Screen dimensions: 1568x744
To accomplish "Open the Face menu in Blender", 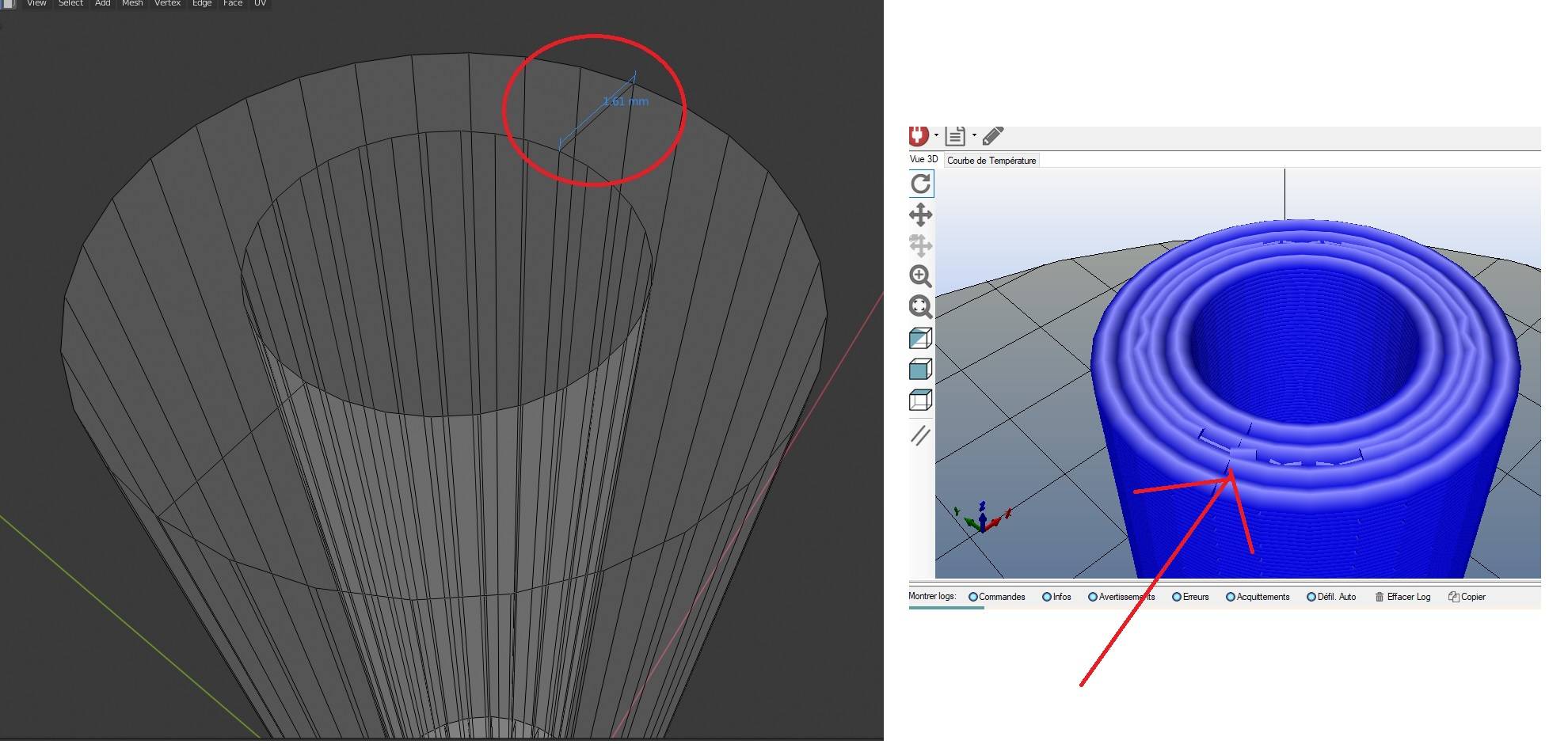I will tap(233, 4).
